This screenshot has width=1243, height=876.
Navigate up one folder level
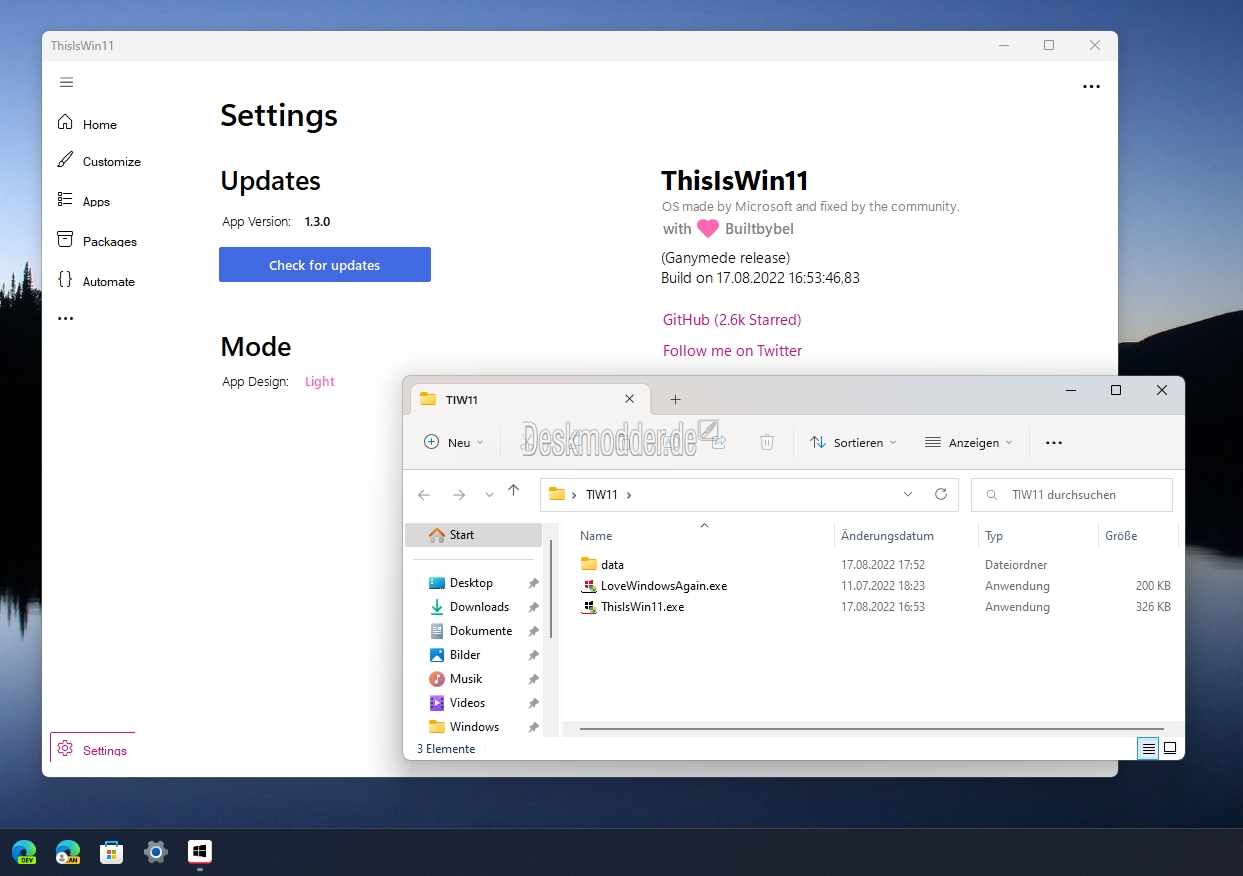513,491
